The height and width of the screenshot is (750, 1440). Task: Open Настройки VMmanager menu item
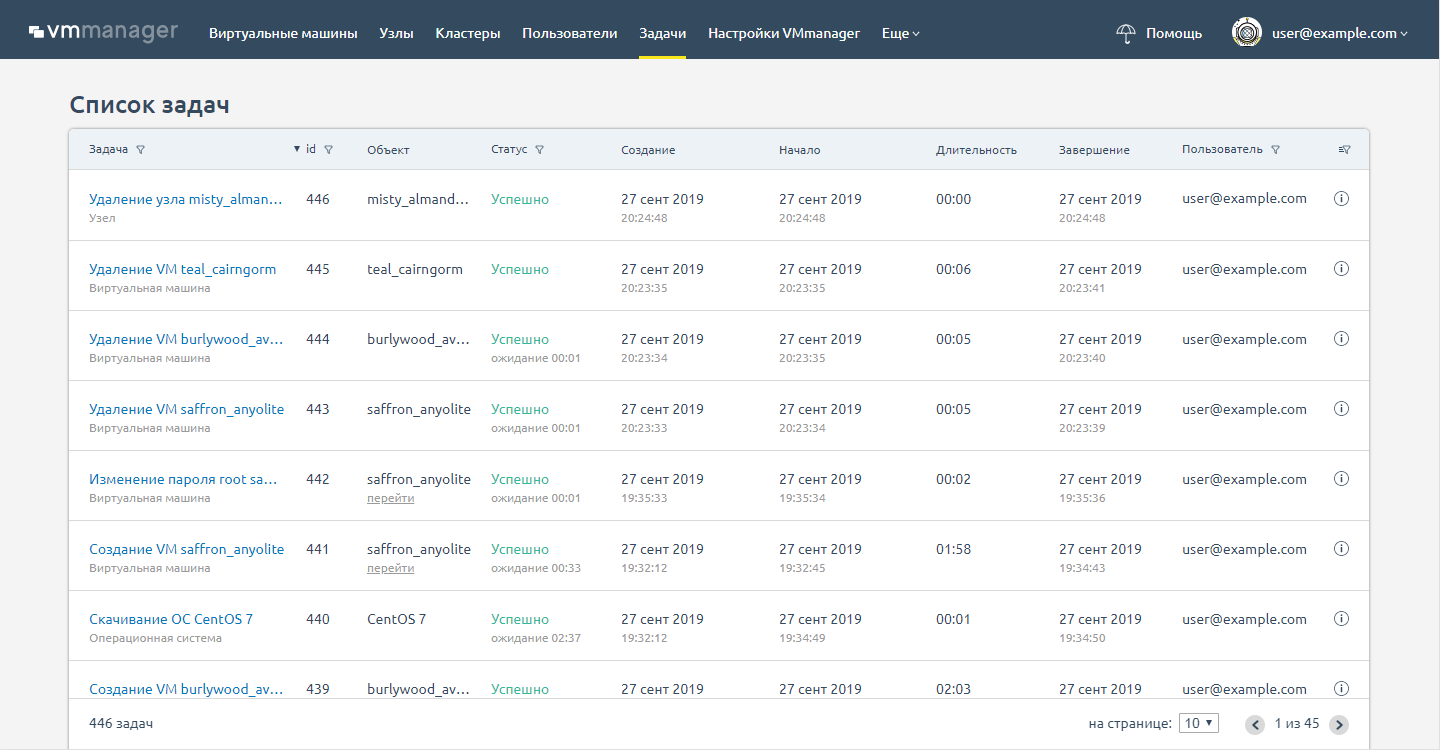click(784, 33)
